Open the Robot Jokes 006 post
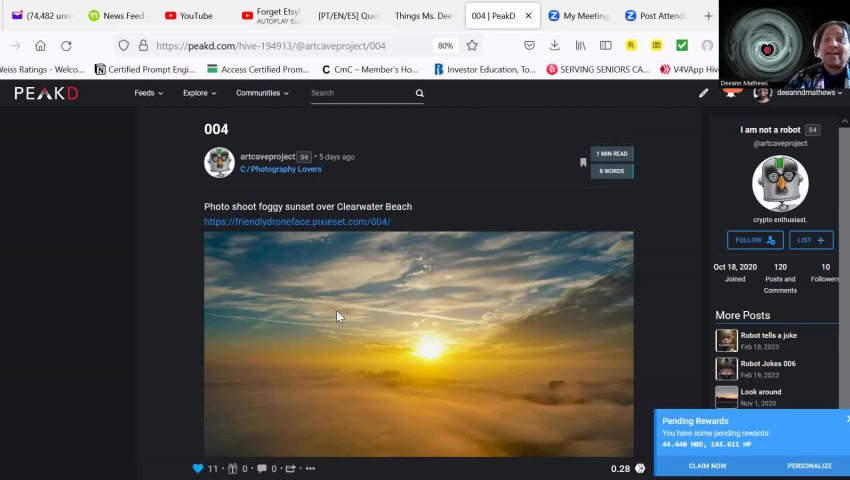Screen dimensions: 850x480 pyautogui.click(x=768, y=364)
